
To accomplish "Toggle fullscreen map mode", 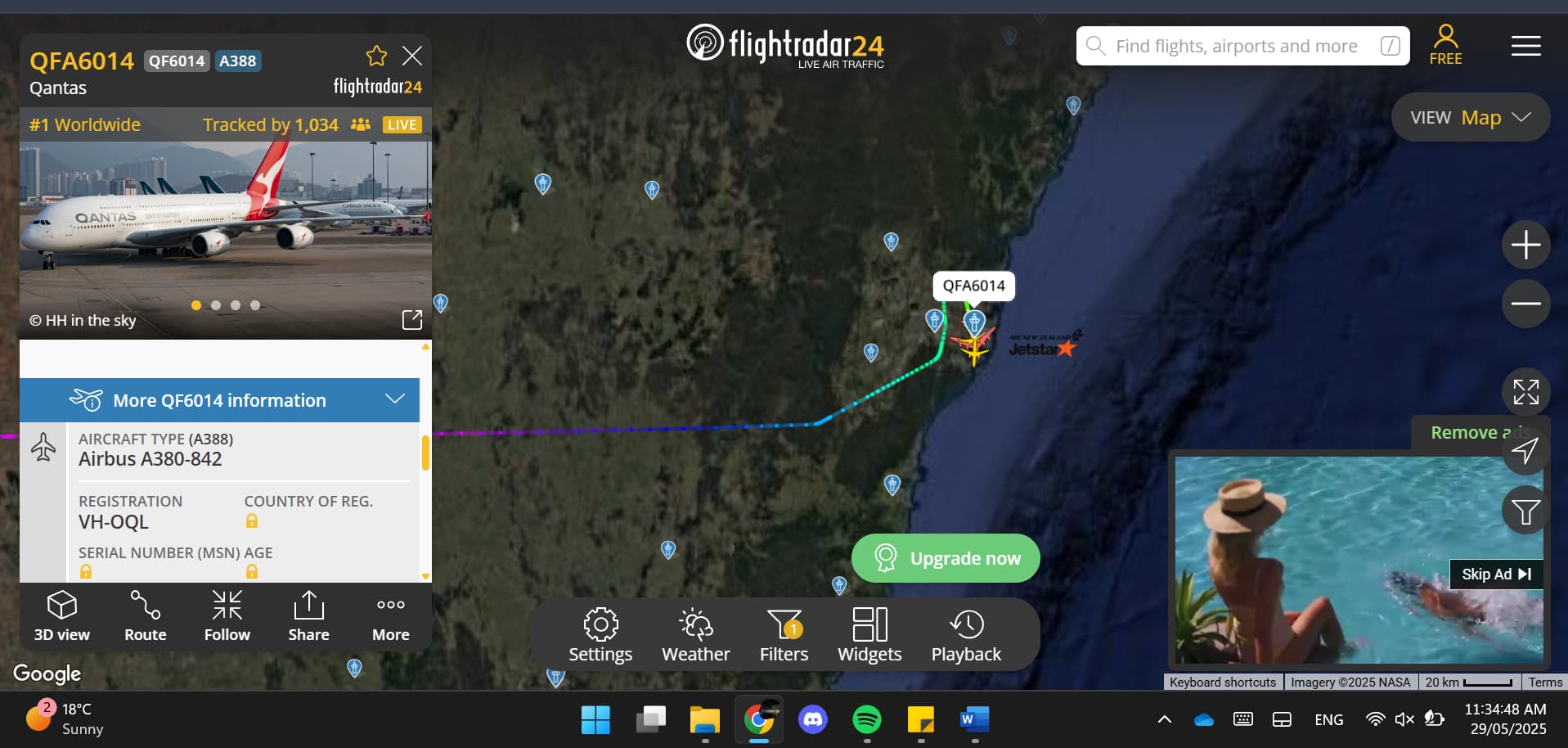I will coord(1525,392).
